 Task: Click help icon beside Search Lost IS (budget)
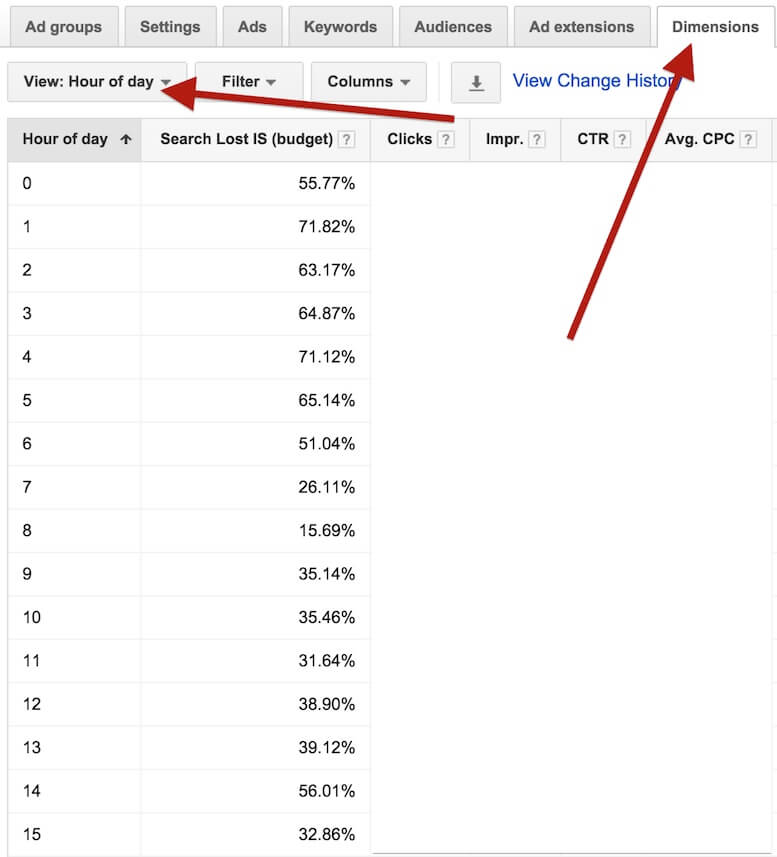(x=347, y=140)
